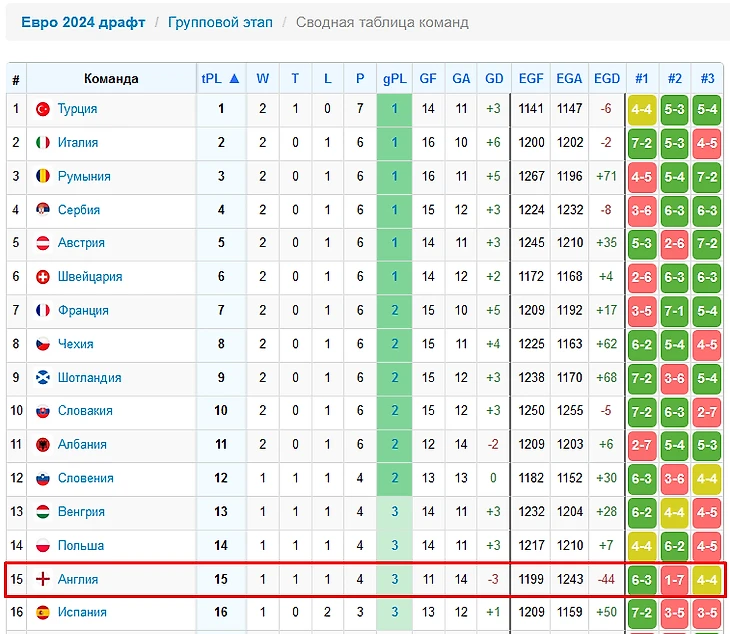The image size is (730, 634).
Task: Click the Italy flag icon
Action: click(43, 143)
